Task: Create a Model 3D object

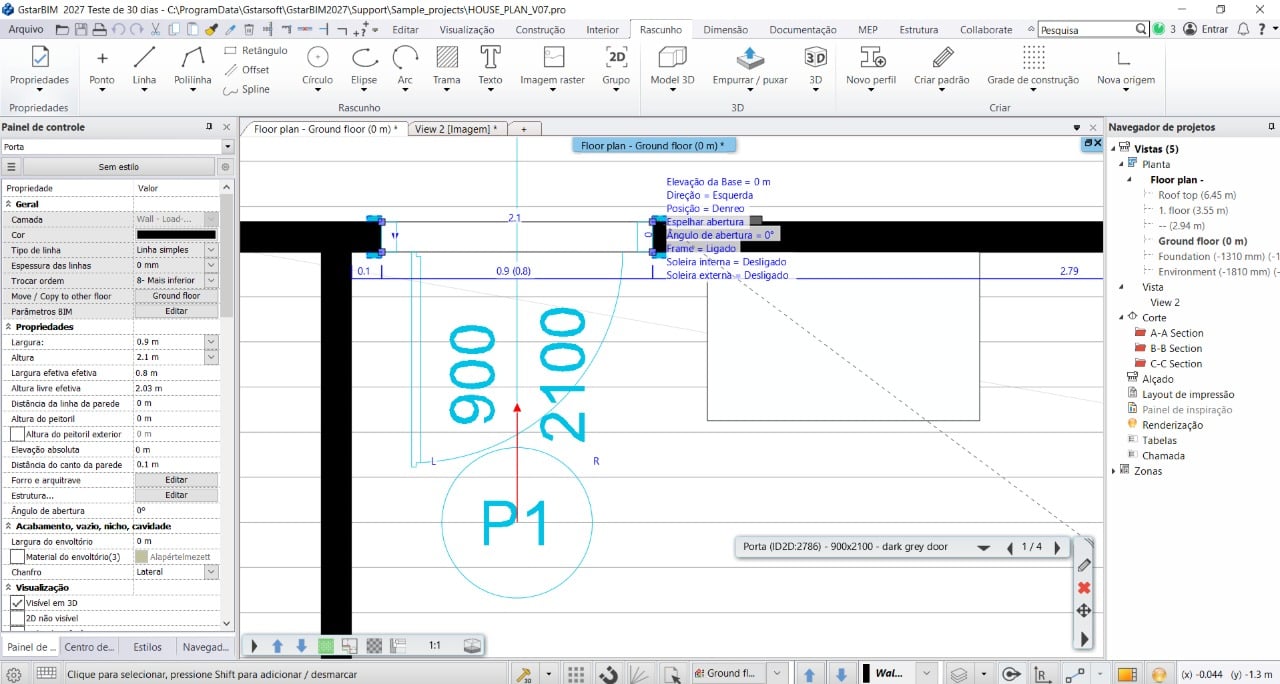Action: point(672,68)
